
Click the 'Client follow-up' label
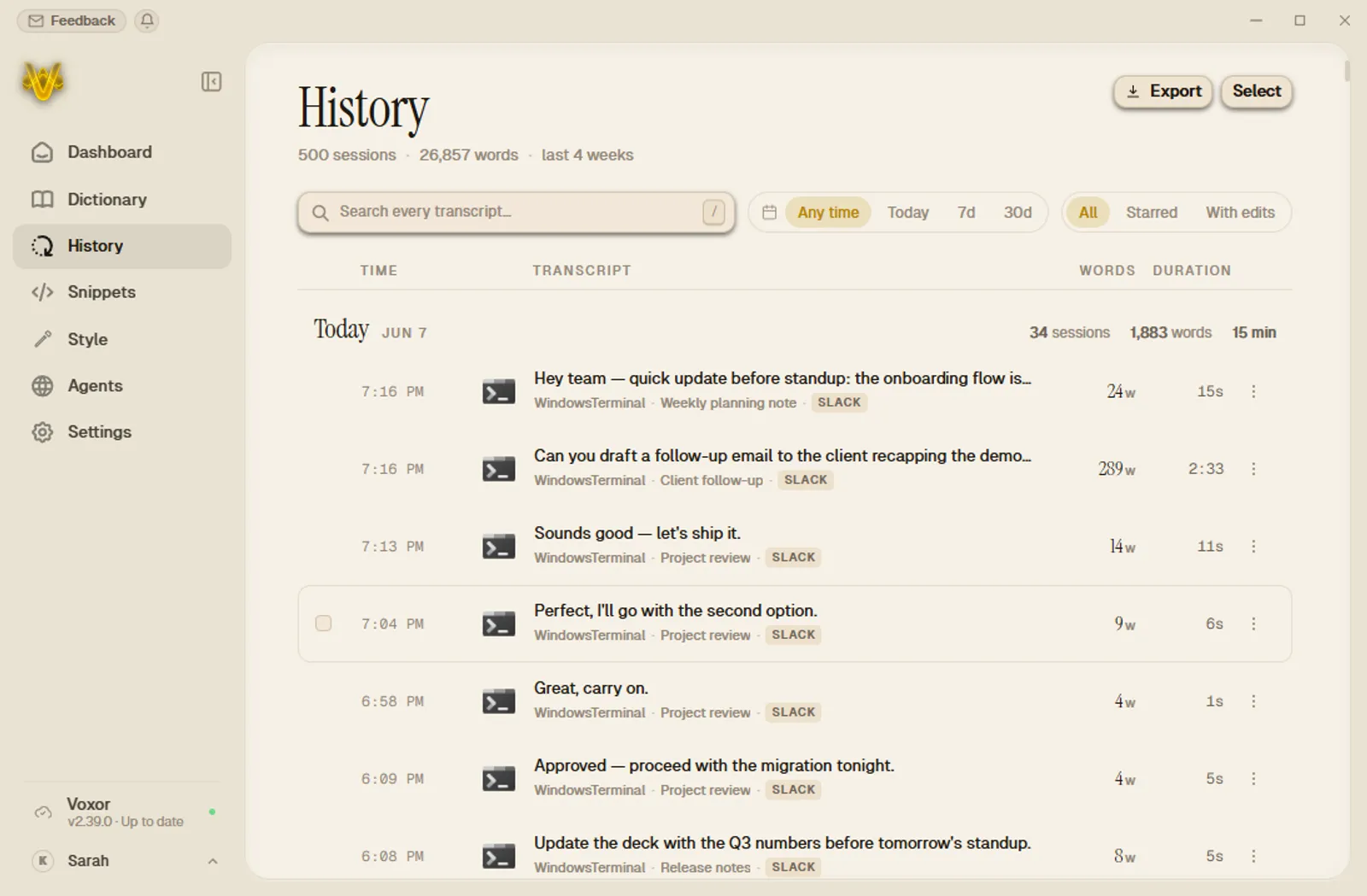(x=711, y=480)
